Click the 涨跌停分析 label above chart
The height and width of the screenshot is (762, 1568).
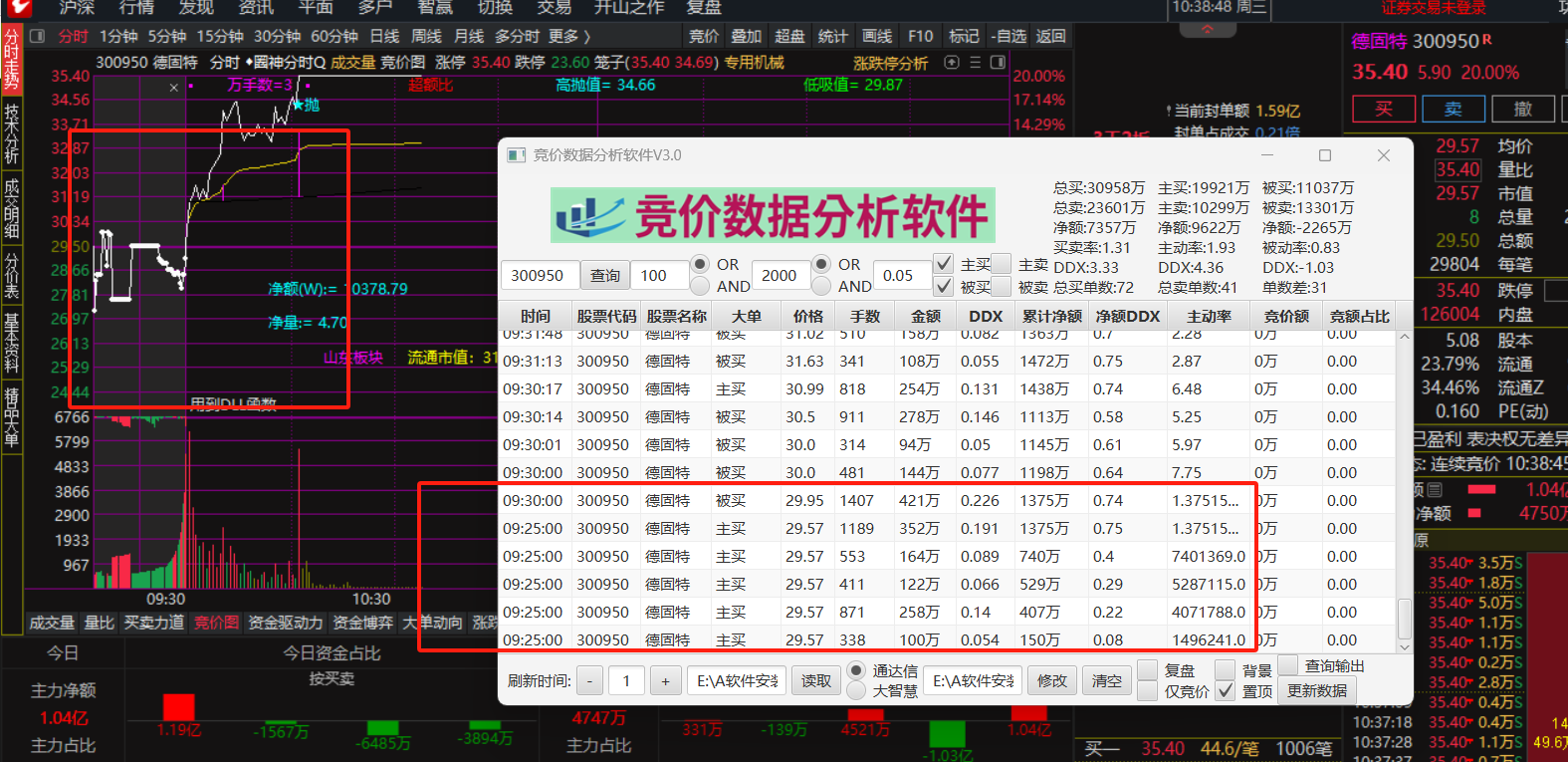click(x=890, y=63)
